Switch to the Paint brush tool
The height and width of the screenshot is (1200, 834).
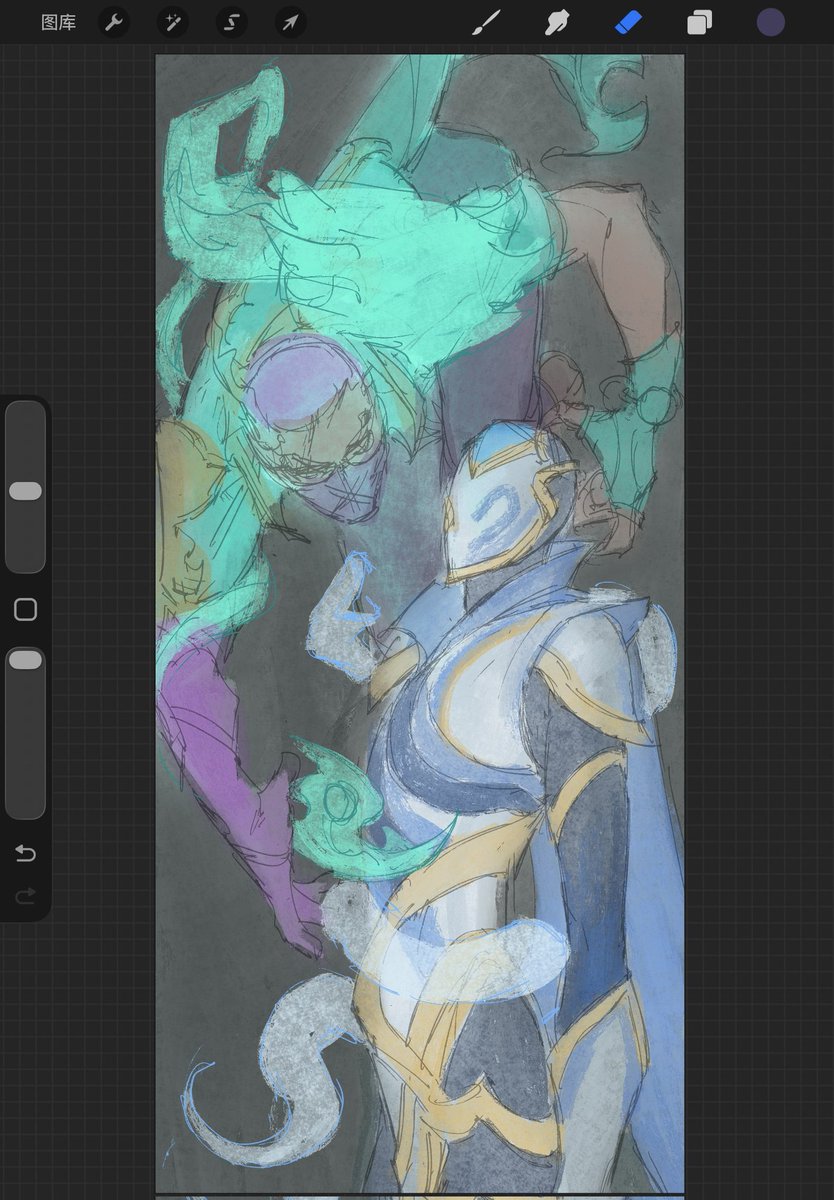pos(486,21)
